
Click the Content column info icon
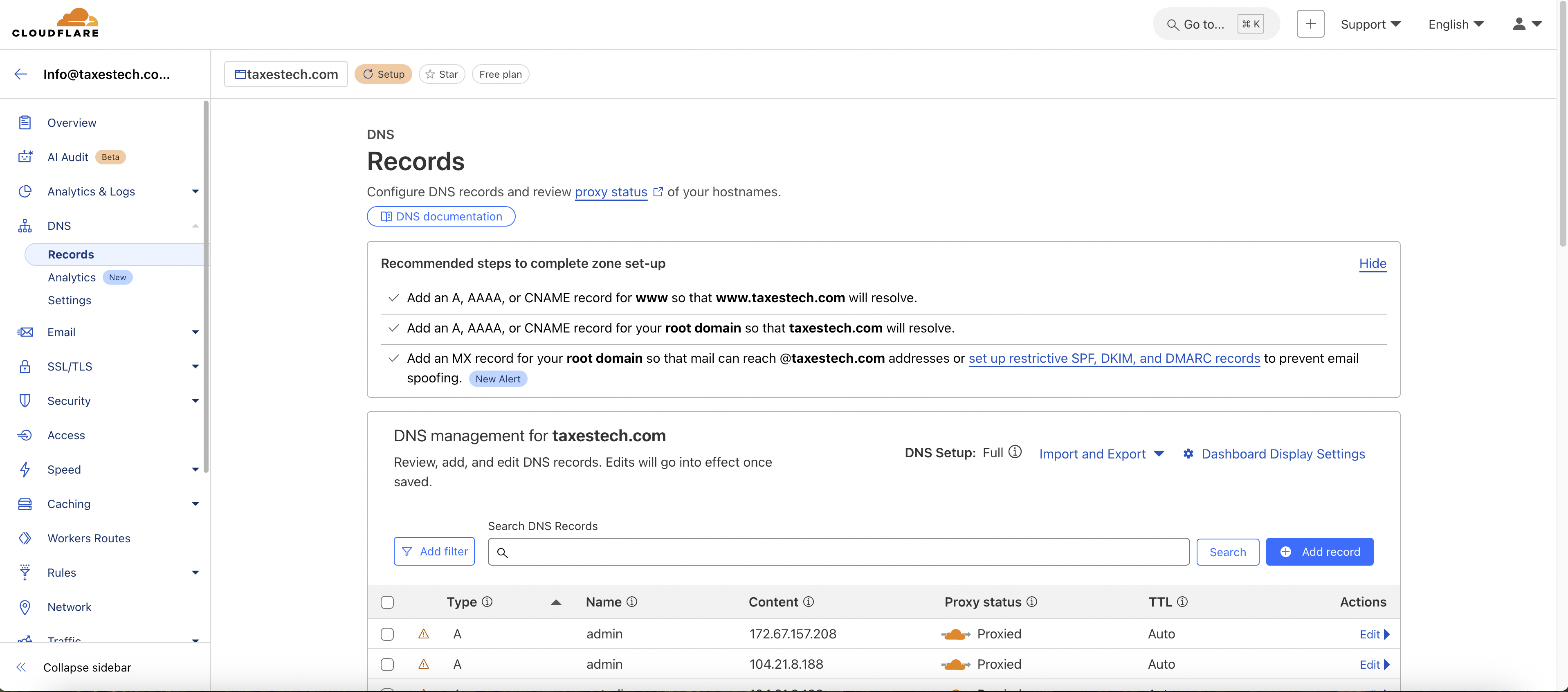809,602
